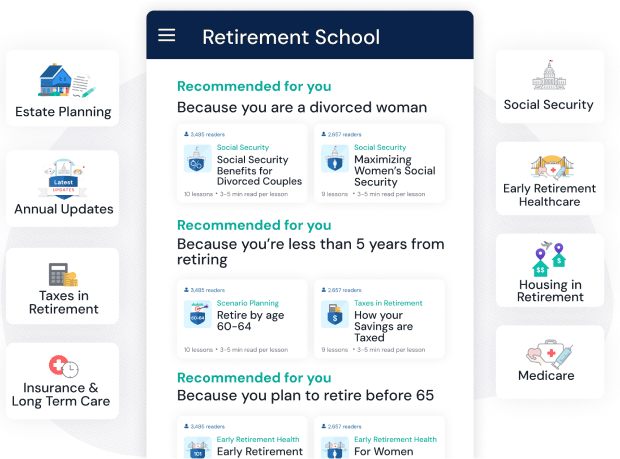
Task: Click the Annual Updates badge icon
Action: 63,178
